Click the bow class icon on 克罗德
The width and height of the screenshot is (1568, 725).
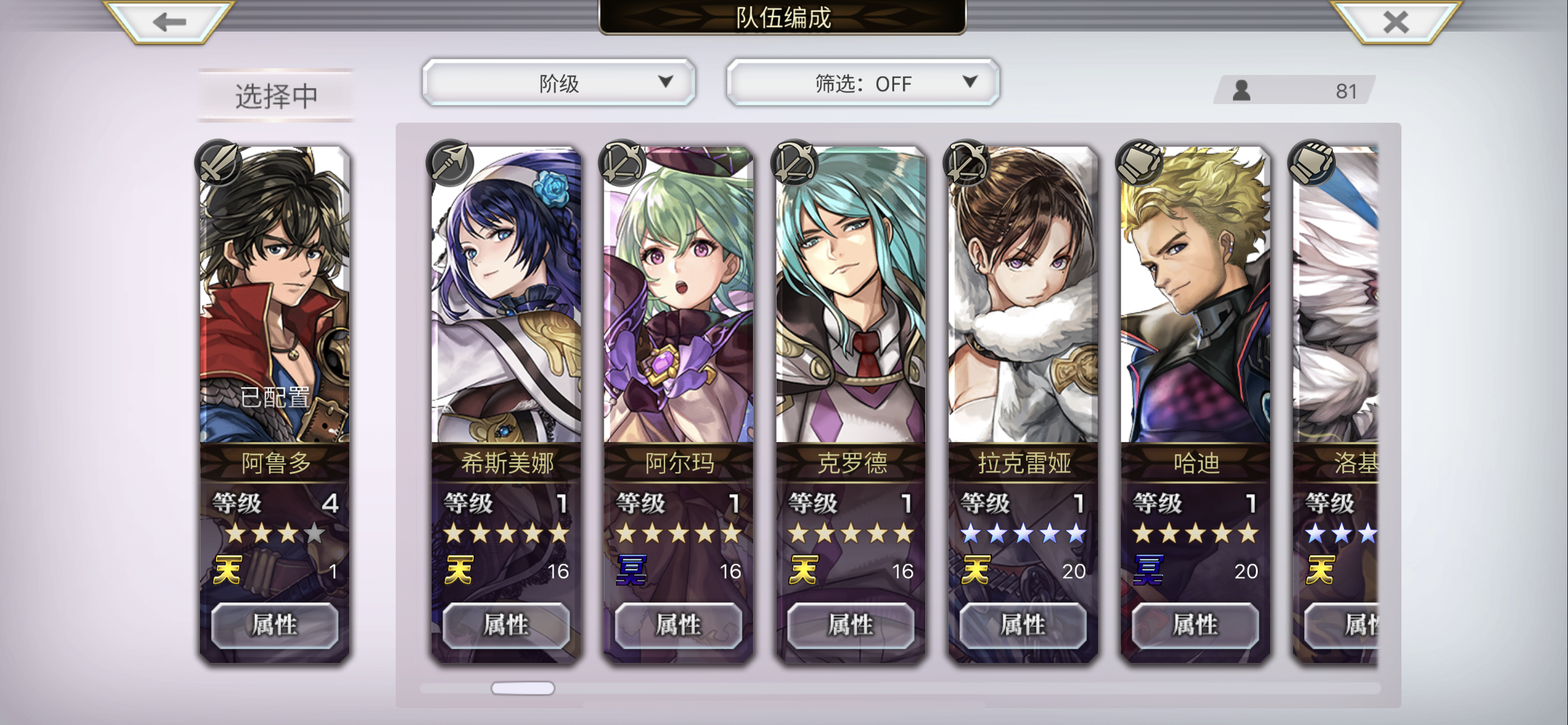click(x=795, y=162)
